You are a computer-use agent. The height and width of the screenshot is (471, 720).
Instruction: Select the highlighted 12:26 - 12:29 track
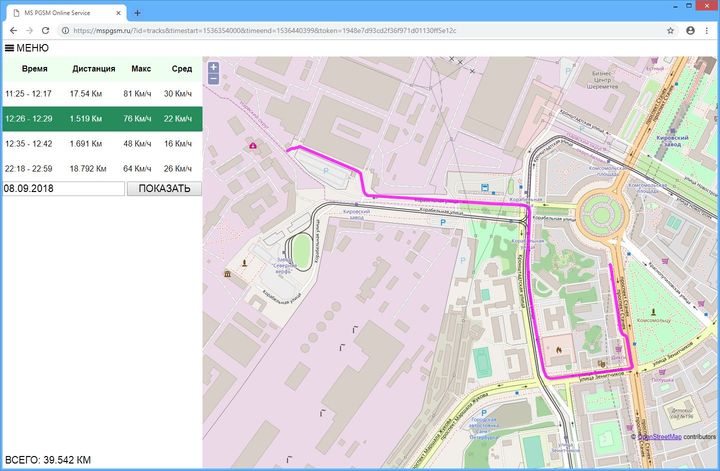coord(100,119)
